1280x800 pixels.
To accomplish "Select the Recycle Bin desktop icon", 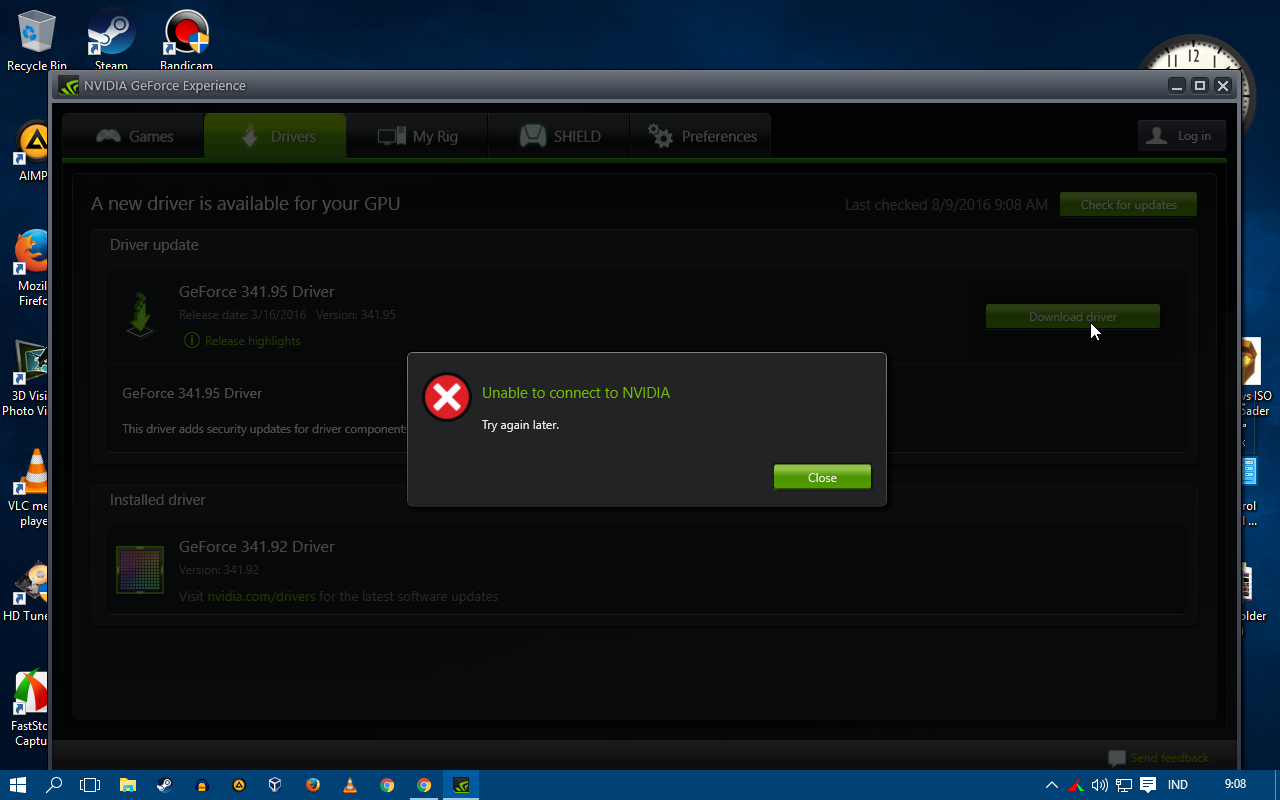I will coord(37,40).
